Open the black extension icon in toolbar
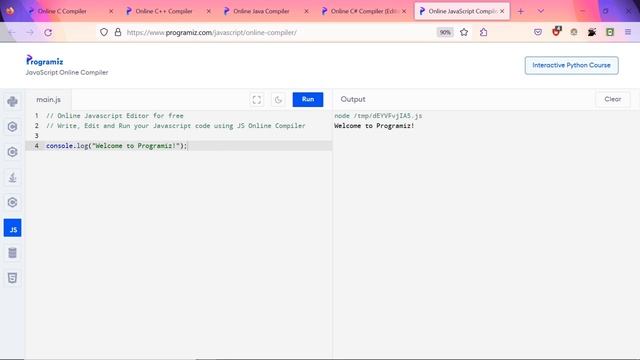640x360 pixels. pyautogui.click(x=592, y=32)
